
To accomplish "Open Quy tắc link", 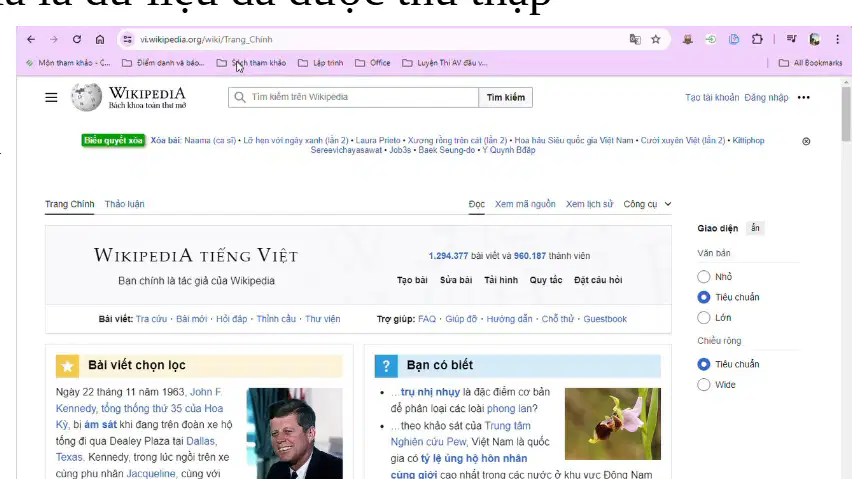I will click(546, 280).
